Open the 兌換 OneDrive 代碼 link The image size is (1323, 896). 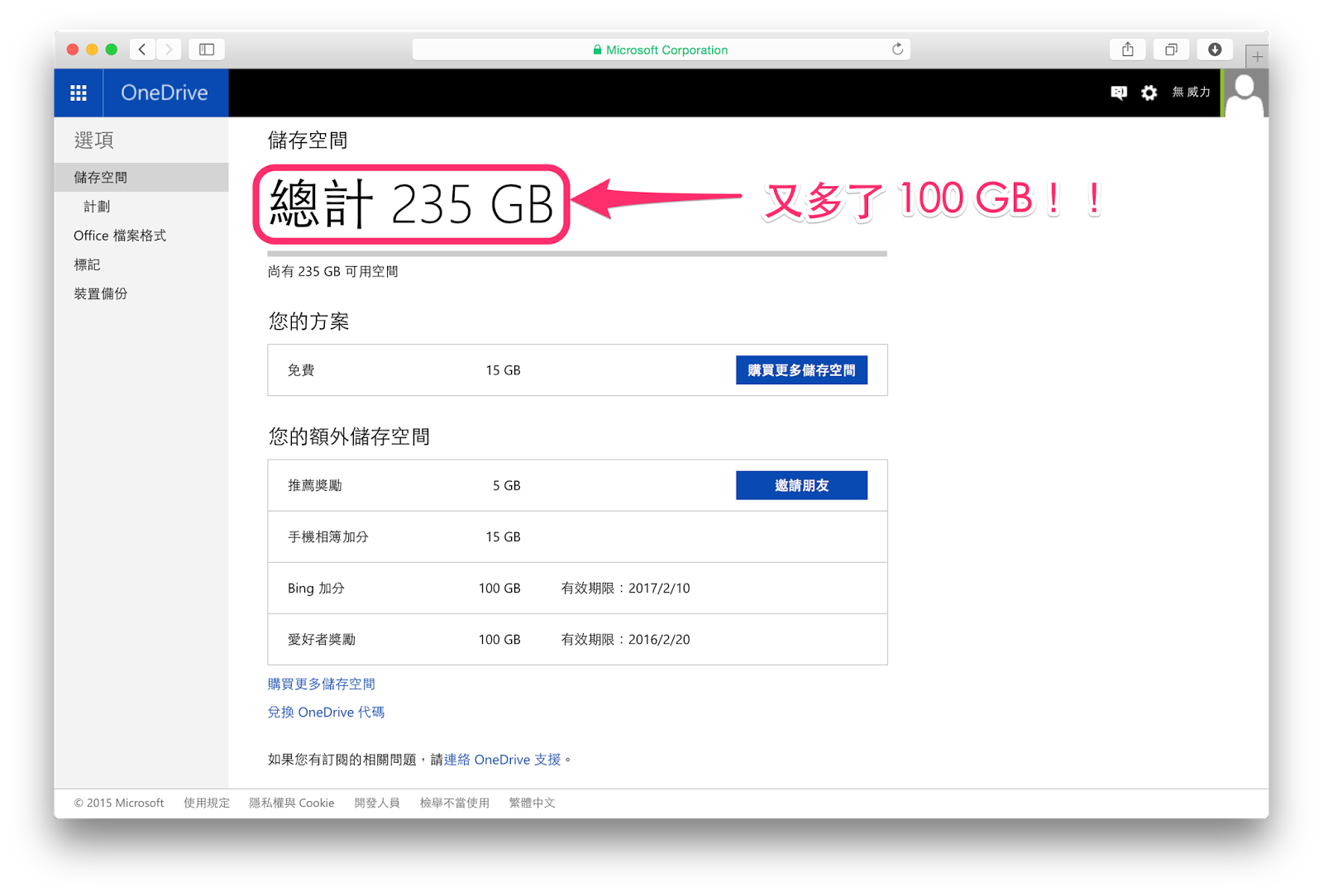point(326,712)
